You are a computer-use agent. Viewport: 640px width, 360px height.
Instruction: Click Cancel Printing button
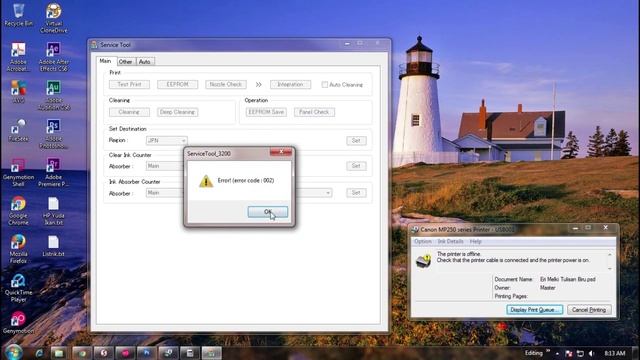click(x=589, y=310)
